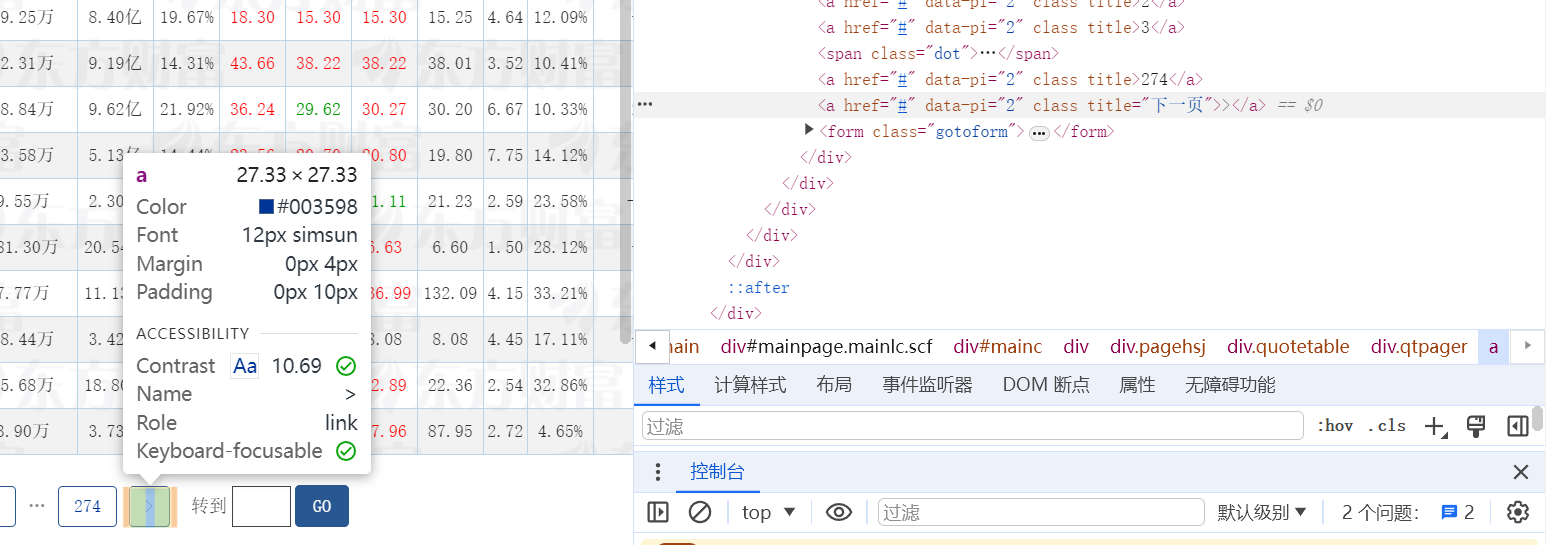Open the 2 issues message icon

coord(1457,512)
